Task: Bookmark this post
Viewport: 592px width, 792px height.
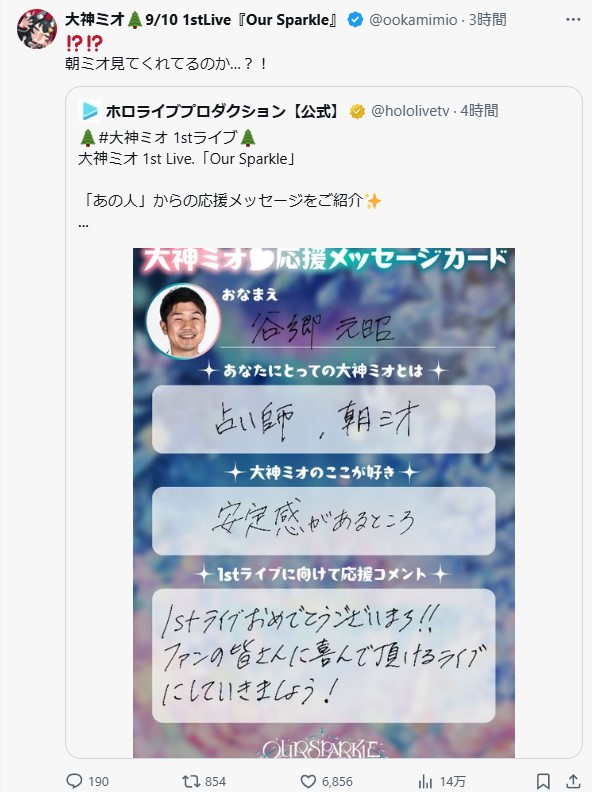Action: click(x=543, y=781)
